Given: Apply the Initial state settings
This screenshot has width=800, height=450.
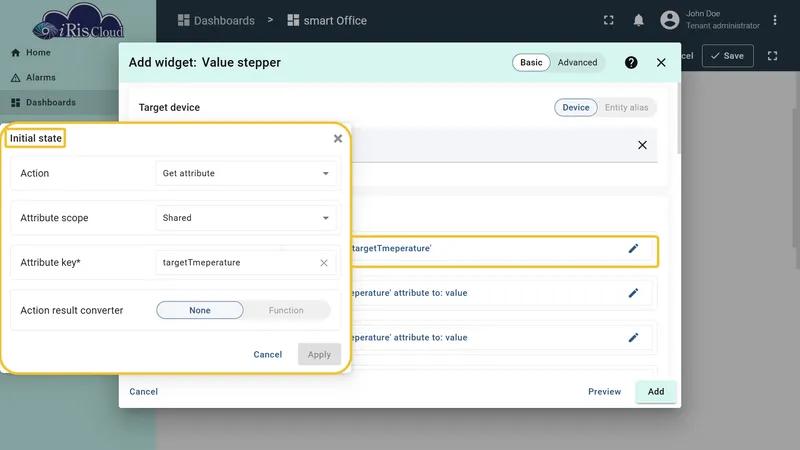Looking at the screenshot, I should [319, 354].
